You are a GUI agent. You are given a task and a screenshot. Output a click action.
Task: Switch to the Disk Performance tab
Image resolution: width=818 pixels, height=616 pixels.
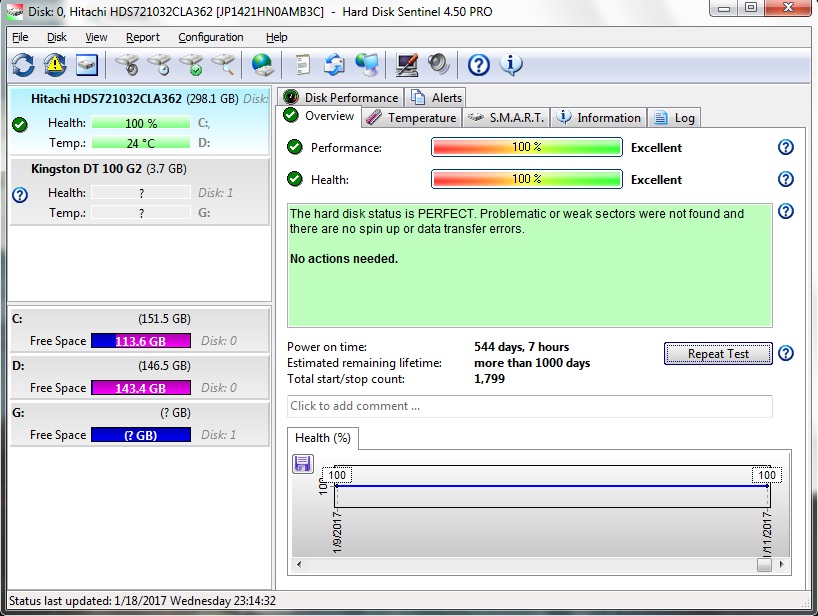click(x=341, y=98)
